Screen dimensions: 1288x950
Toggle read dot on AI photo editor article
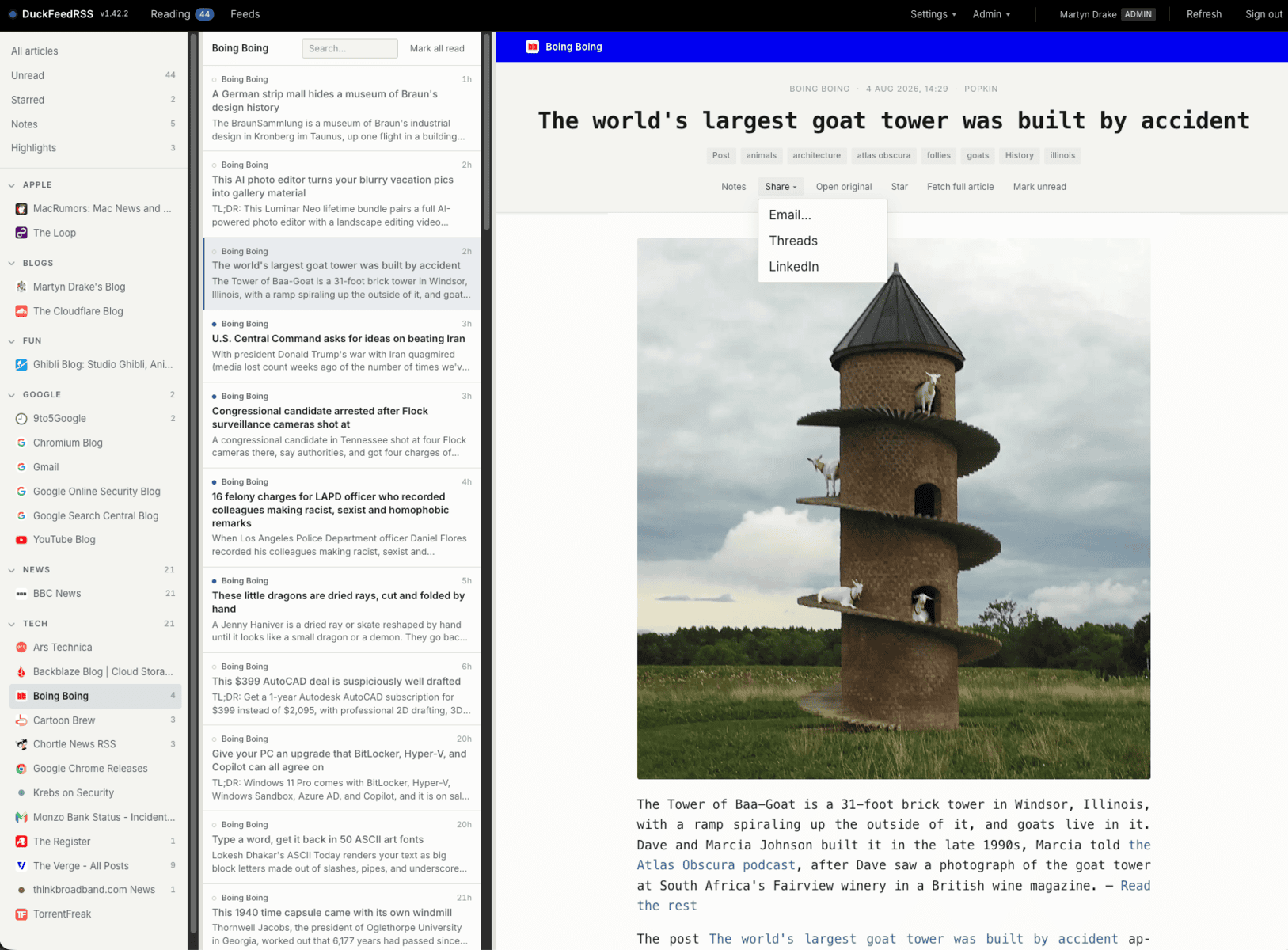pos(215,165)
